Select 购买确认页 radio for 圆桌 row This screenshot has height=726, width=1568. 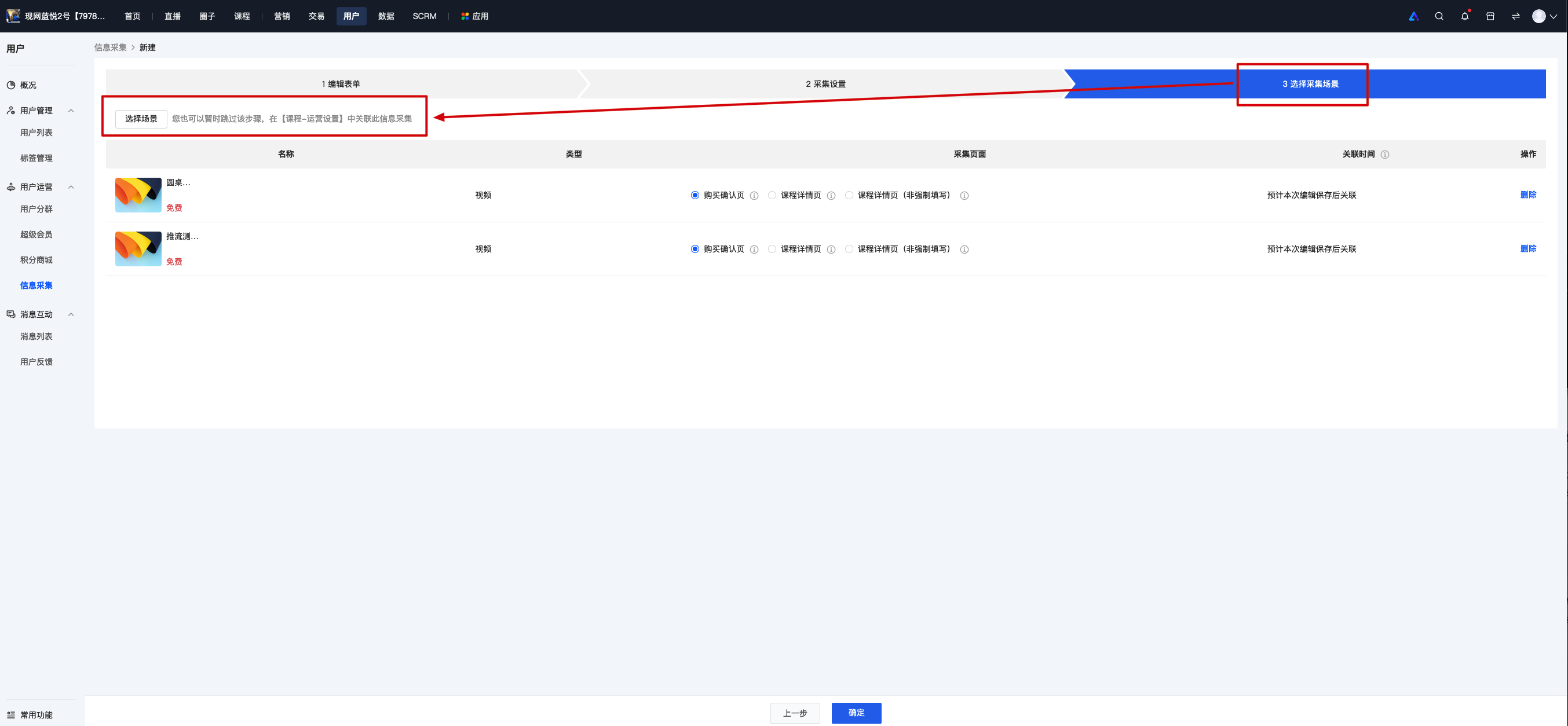coord(695,195)
